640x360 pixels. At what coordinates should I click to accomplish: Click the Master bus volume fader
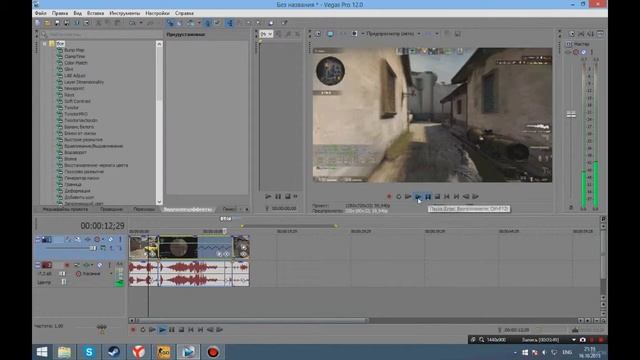[571, 115]
